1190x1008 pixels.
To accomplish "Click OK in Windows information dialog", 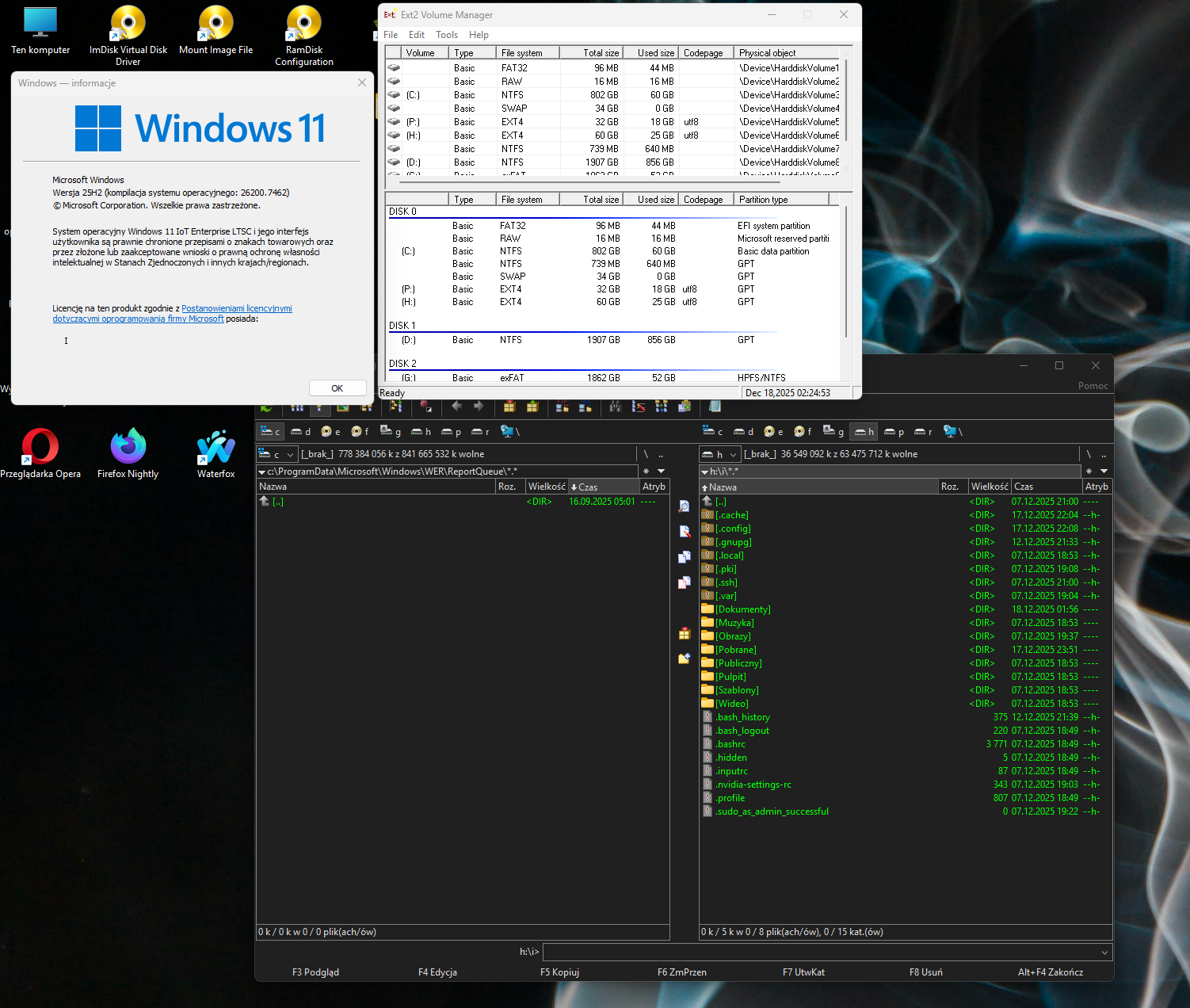I will tap(338, 388).
